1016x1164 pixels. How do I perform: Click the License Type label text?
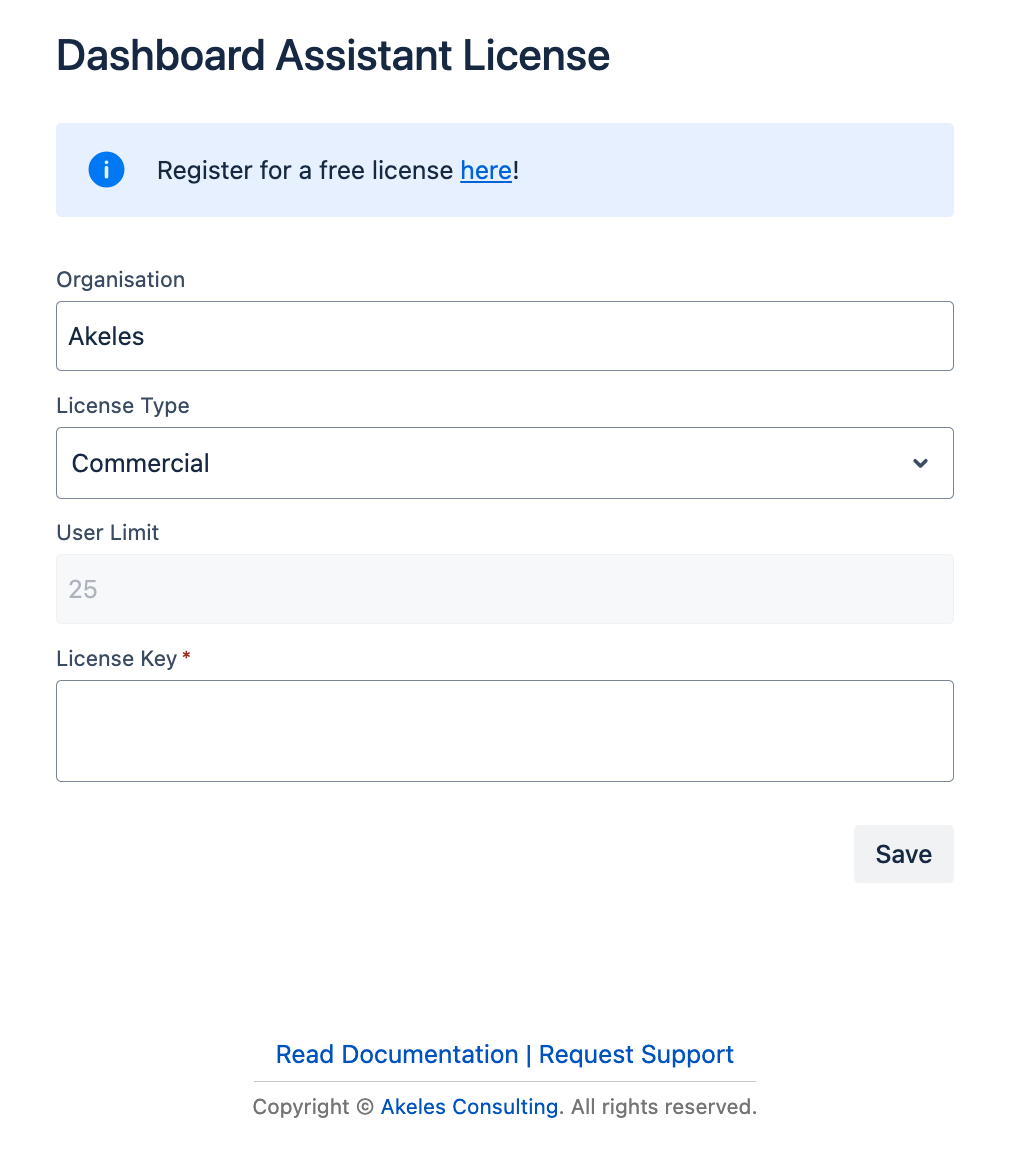click(122, 406)
